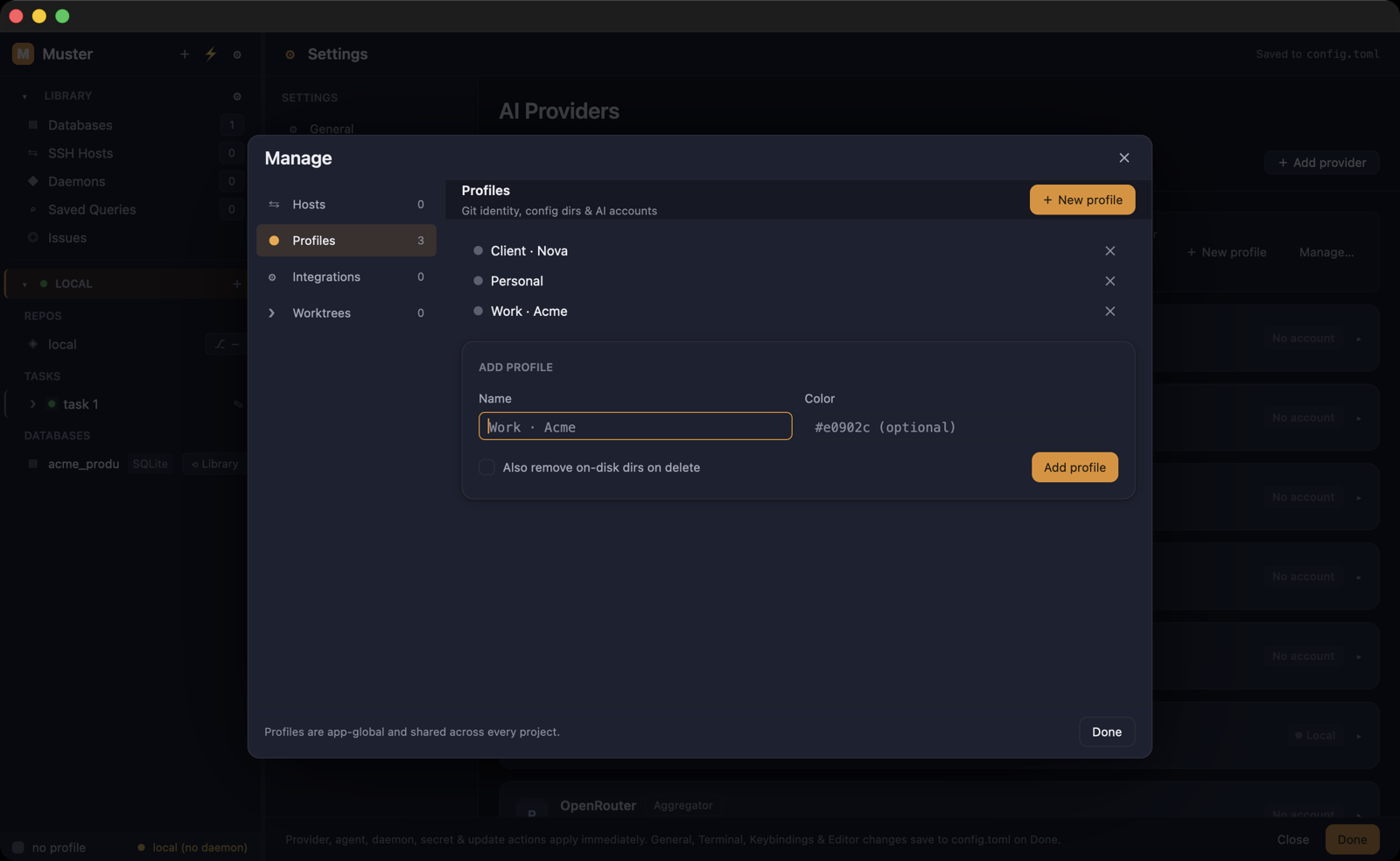Viewport: 1400px width, 861px height.
Task: Click the LIBRARY section gear icon
Action: [237, 96]
